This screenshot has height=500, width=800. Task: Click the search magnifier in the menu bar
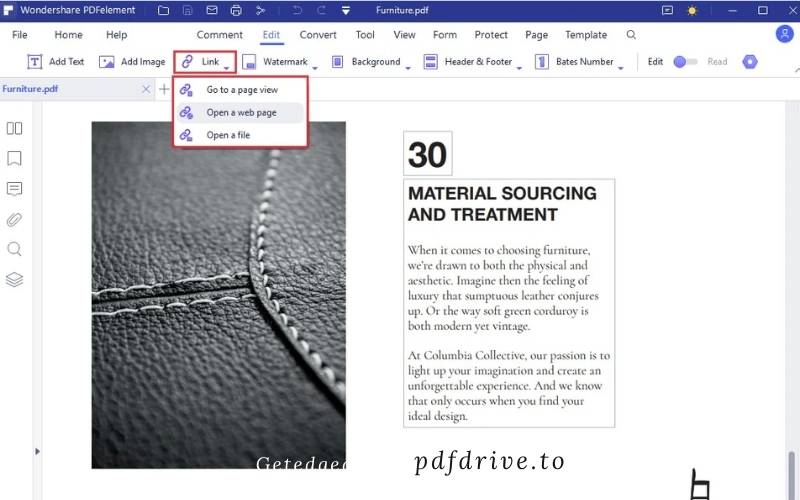pyautogui.click(x=631, y=35)
